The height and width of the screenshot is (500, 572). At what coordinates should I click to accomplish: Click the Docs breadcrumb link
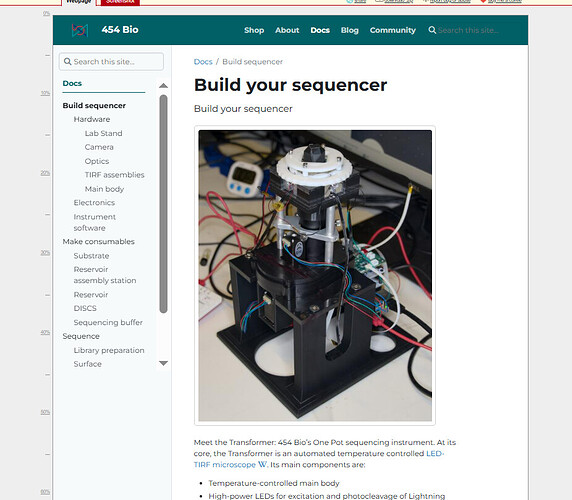(203, 62)
